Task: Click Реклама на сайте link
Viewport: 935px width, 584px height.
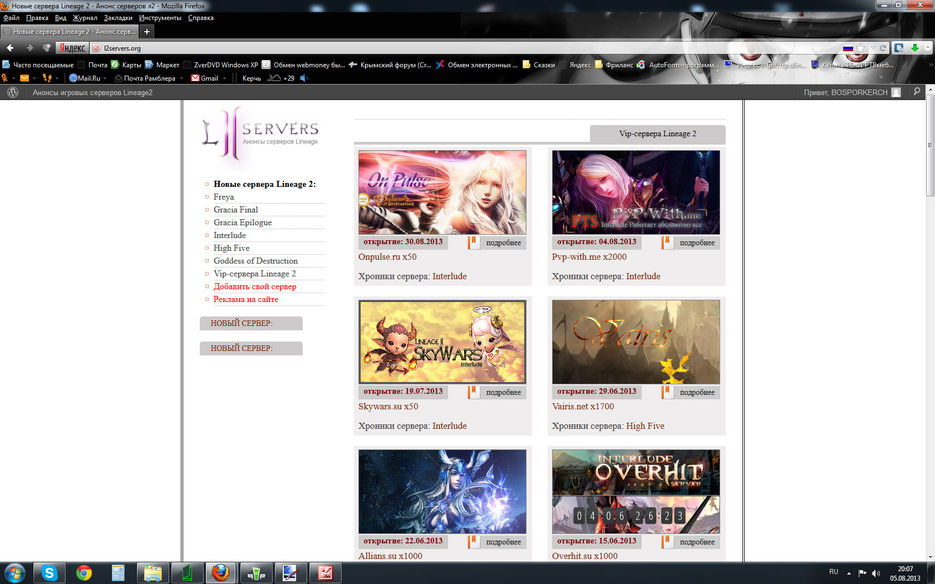Action: (246, 299)
